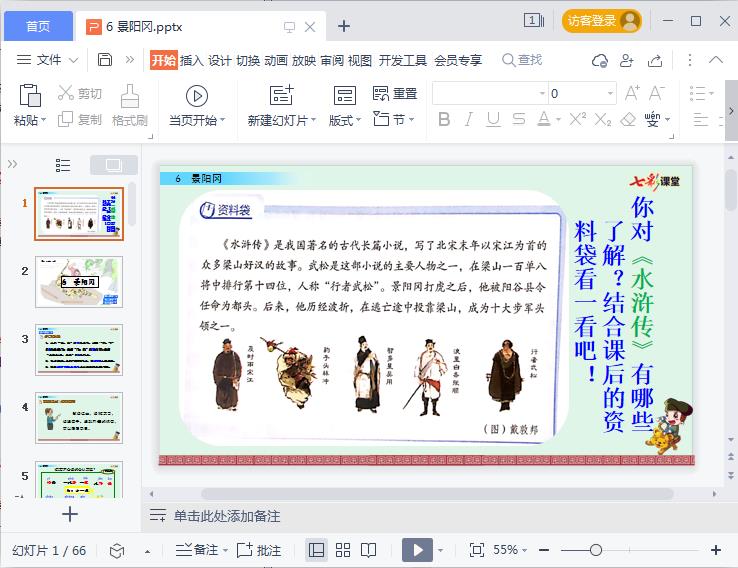Click the Search (查找) box
The image size is (738, 568).
tap(522, 60)
